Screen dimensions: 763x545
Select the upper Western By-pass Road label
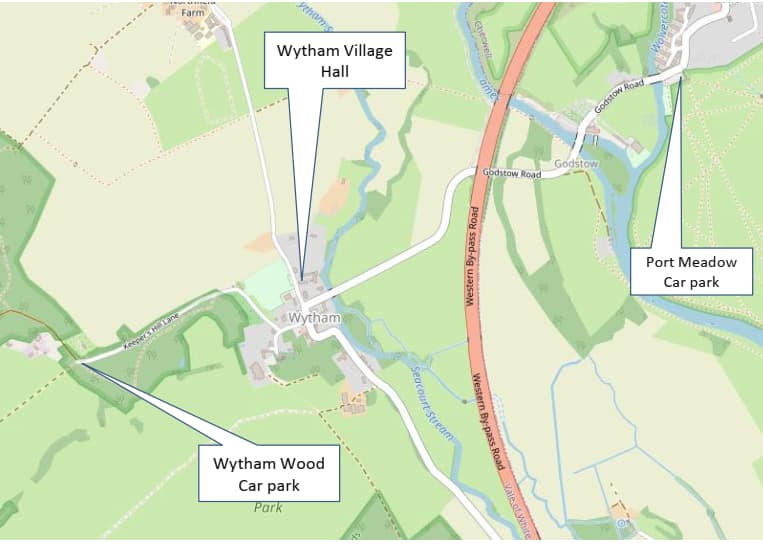click(x=472, y=256)
